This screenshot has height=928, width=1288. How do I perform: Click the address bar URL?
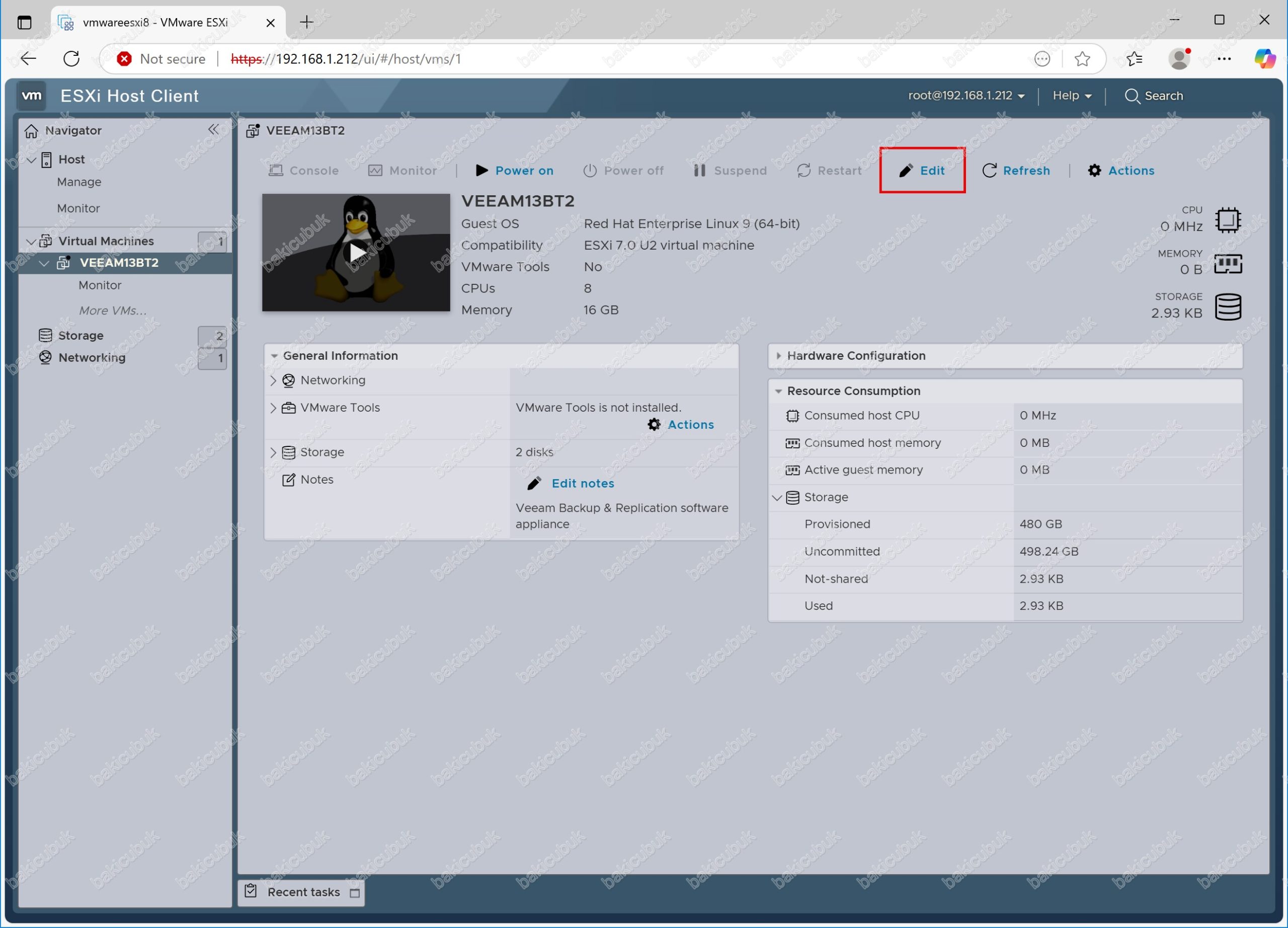[x=346, y=58]
